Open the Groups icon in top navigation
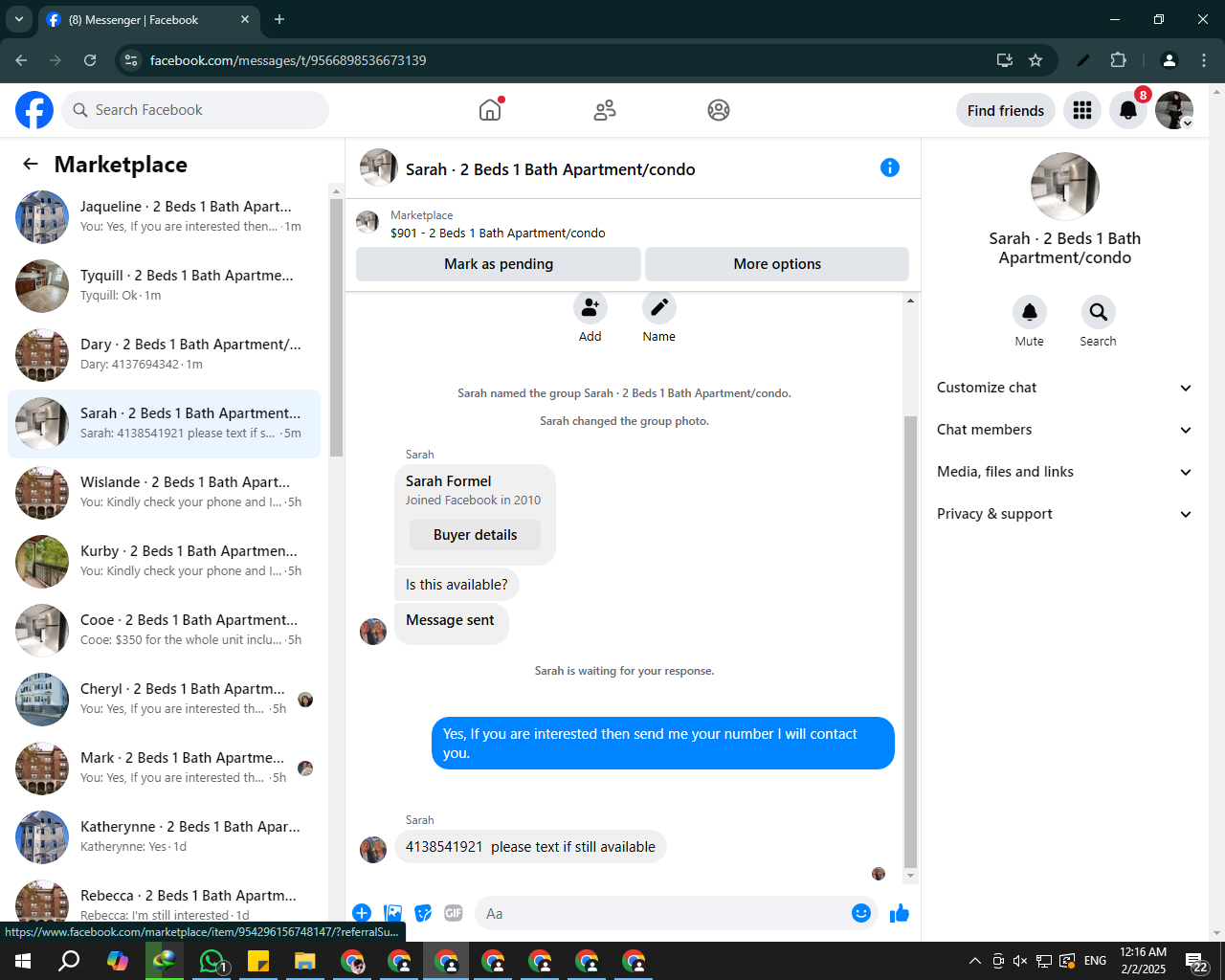 [719, 110]
